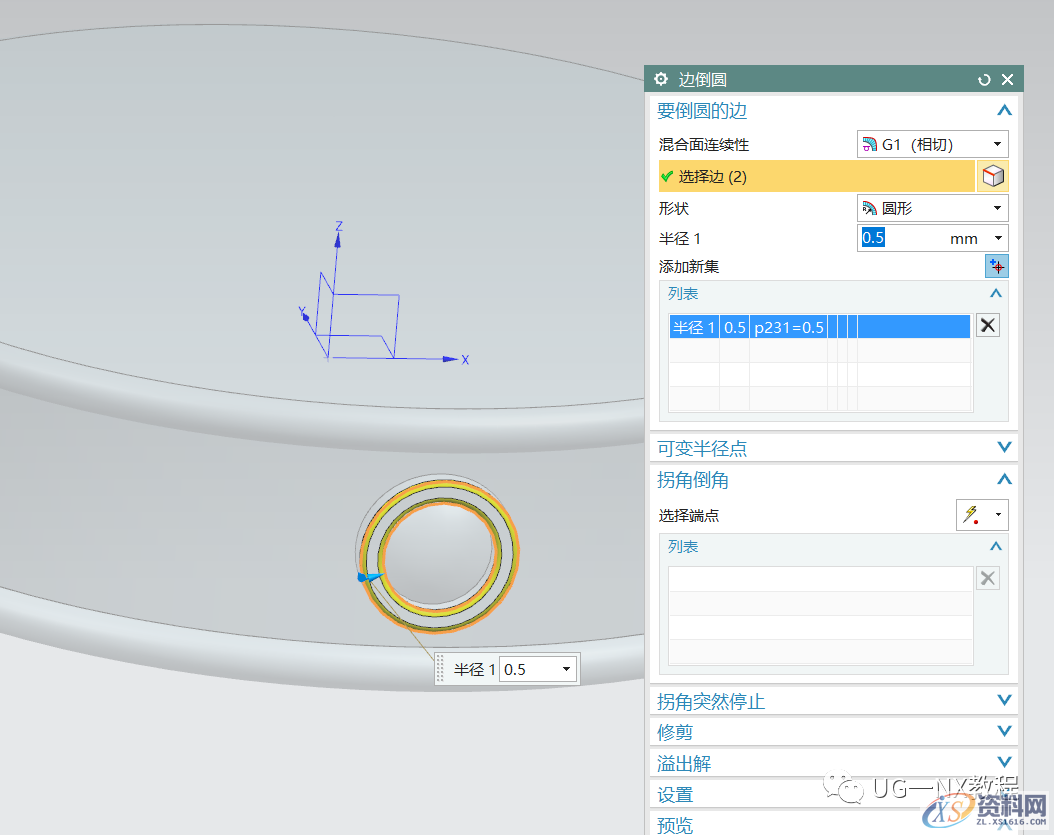Click the X icon to delete 半径1 entry
Screen dimensions: 1054x835
tap(988, 325)
